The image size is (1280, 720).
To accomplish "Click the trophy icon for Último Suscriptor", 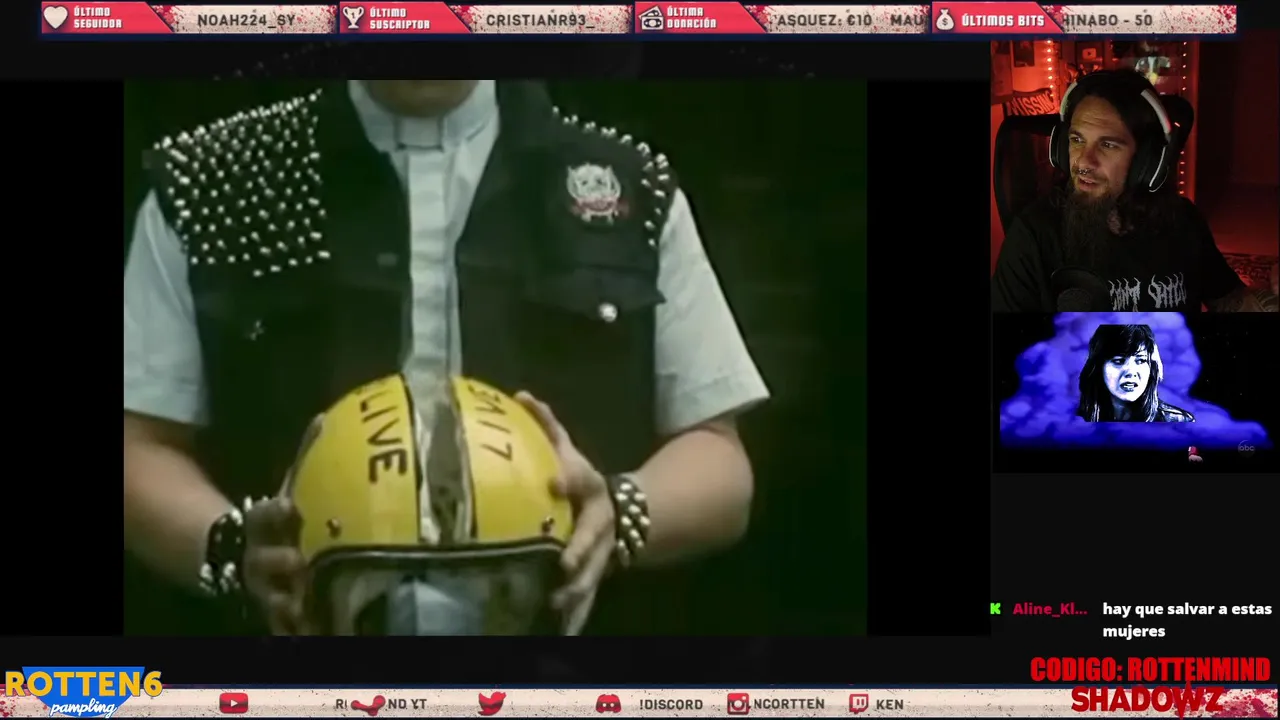I will pos(352,18).
